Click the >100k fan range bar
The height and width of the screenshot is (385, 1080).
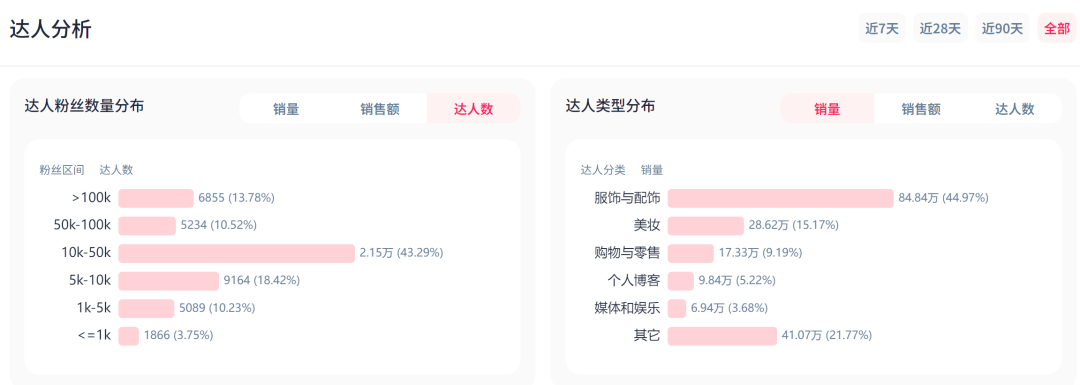click(x=156, y=198)
